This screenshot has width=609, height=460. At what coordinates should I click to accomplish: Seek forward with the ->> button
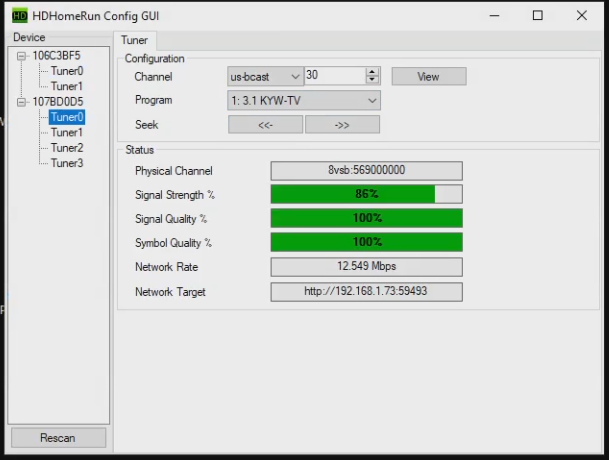pyautogui.click(x=342, y=125)
